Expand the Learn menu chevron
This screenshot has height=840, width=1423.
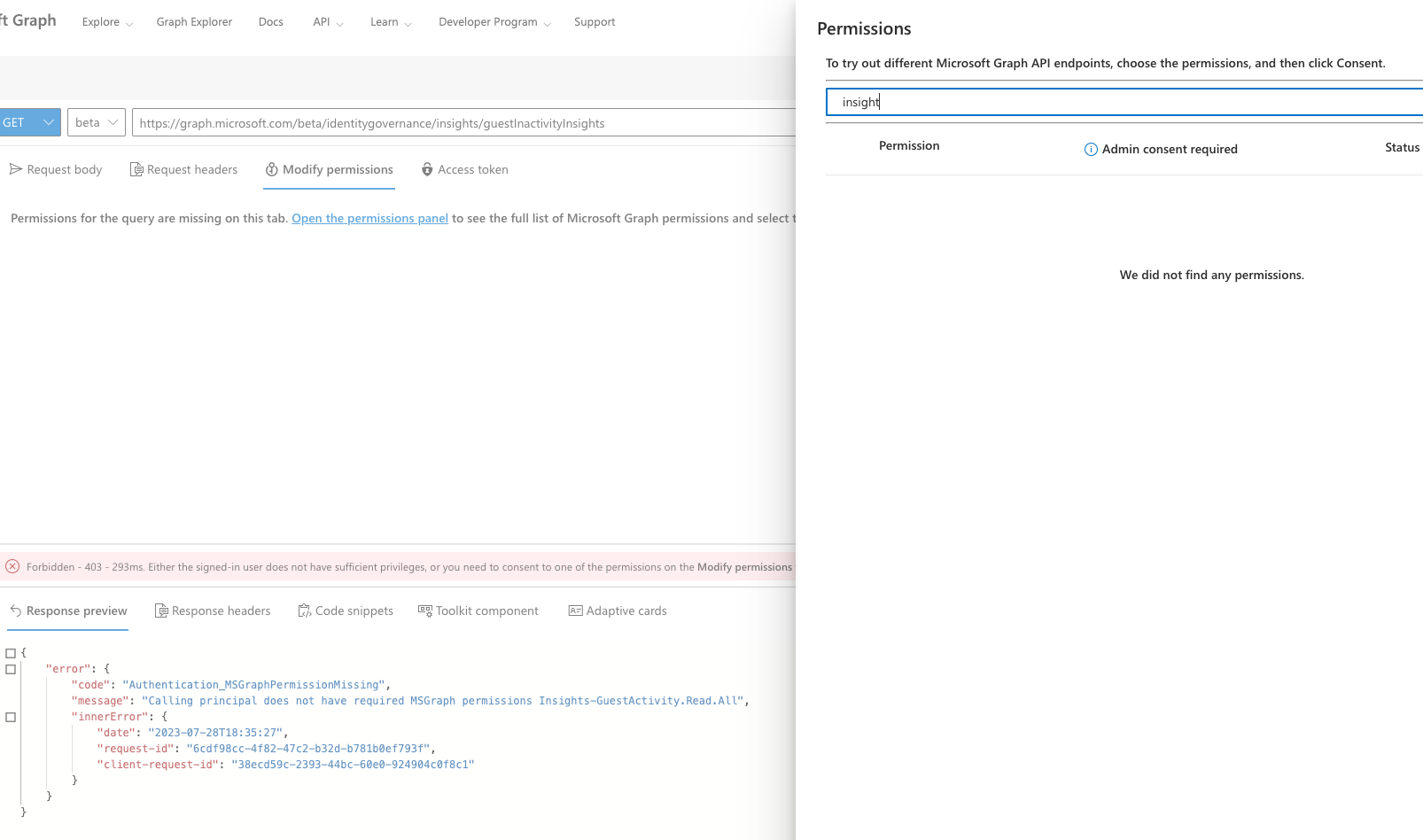pos(409,23)
